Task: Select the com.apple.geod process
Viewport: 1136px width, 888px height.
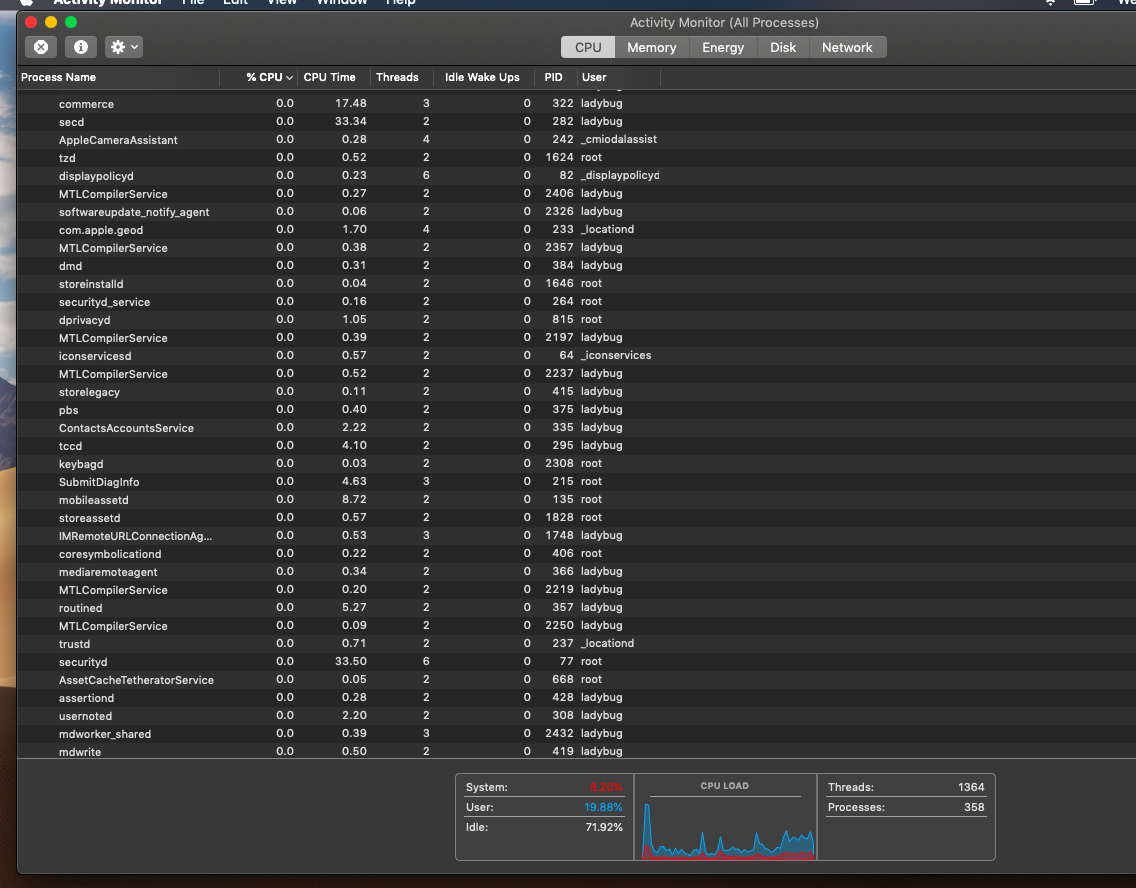Action: (577, 230)
